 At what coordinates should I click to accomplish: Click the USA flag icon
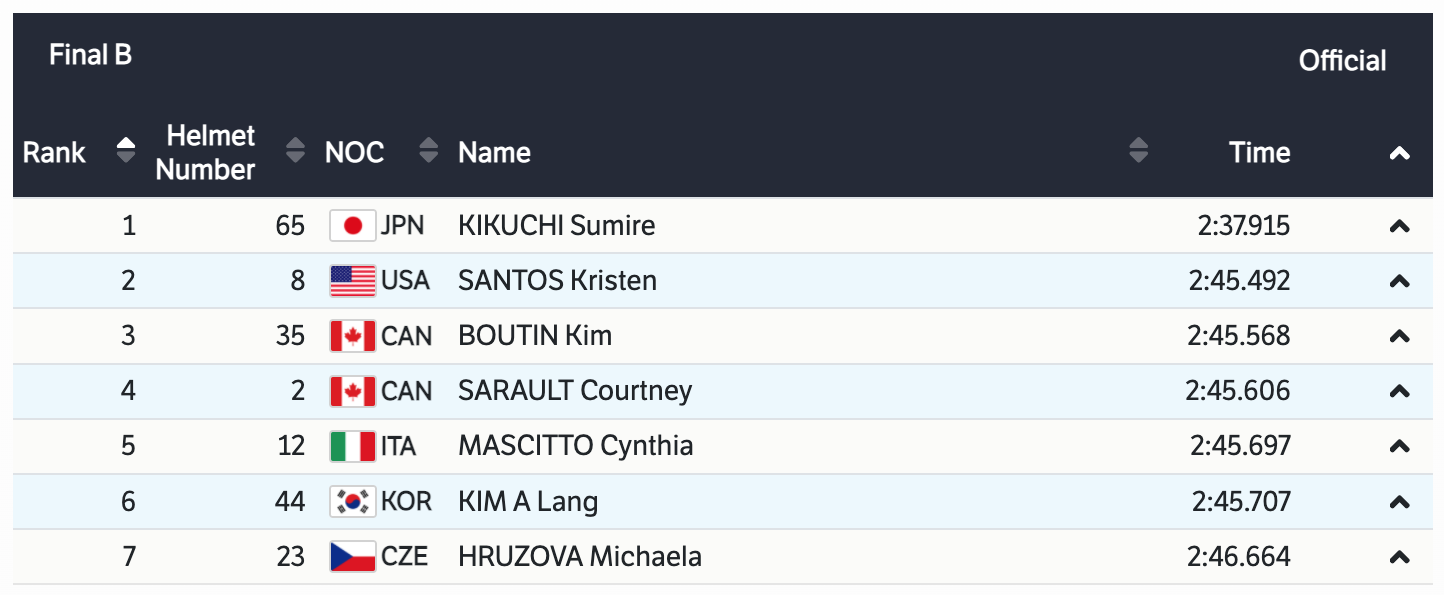coord(352,281)
